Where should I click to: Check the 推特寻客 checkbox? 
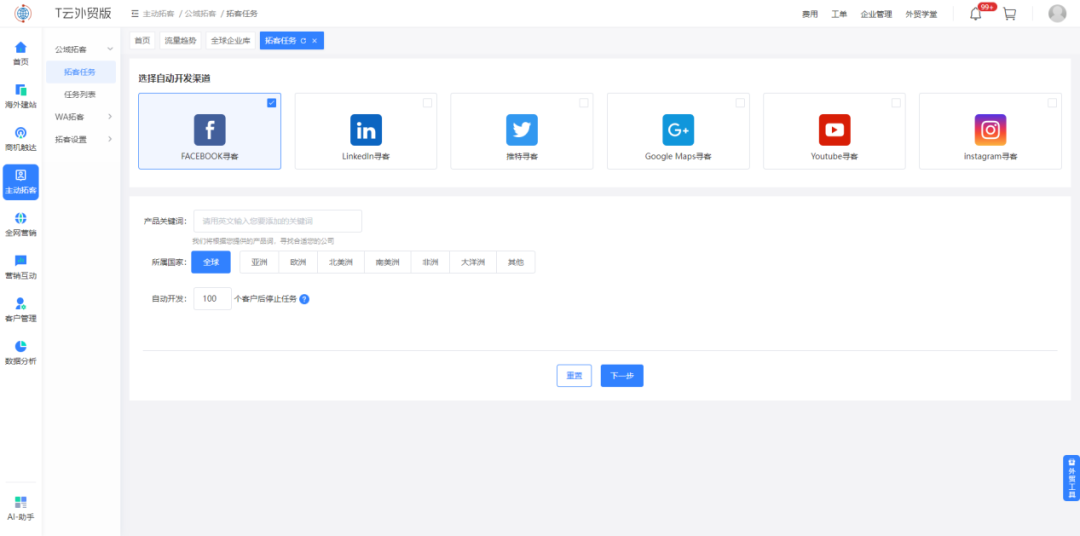tap(583, 103)
